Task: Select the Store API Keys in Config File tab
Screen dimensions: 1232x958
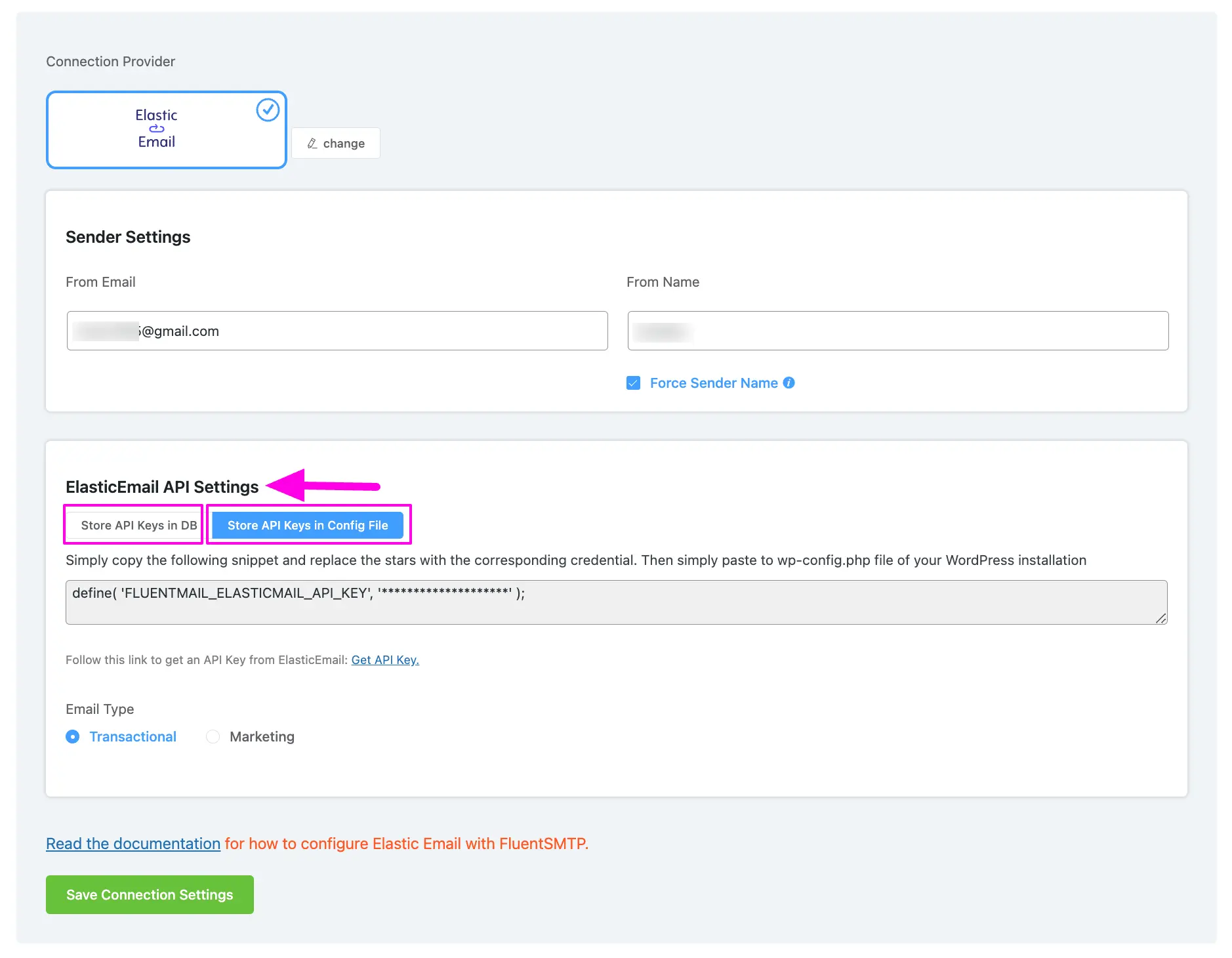Action: [x=308, y=525]
